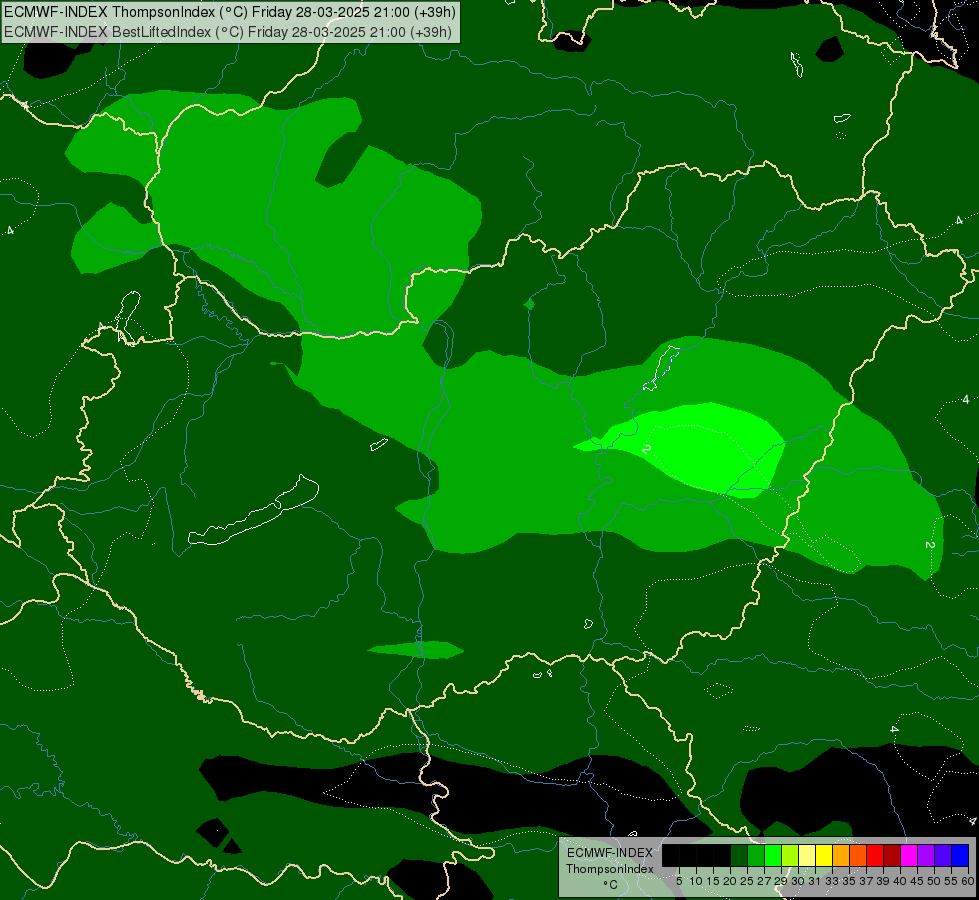The image size is (979, 900).
Task: Click the pure yellow 31–33 legend swatch
Action: point(824,855)
